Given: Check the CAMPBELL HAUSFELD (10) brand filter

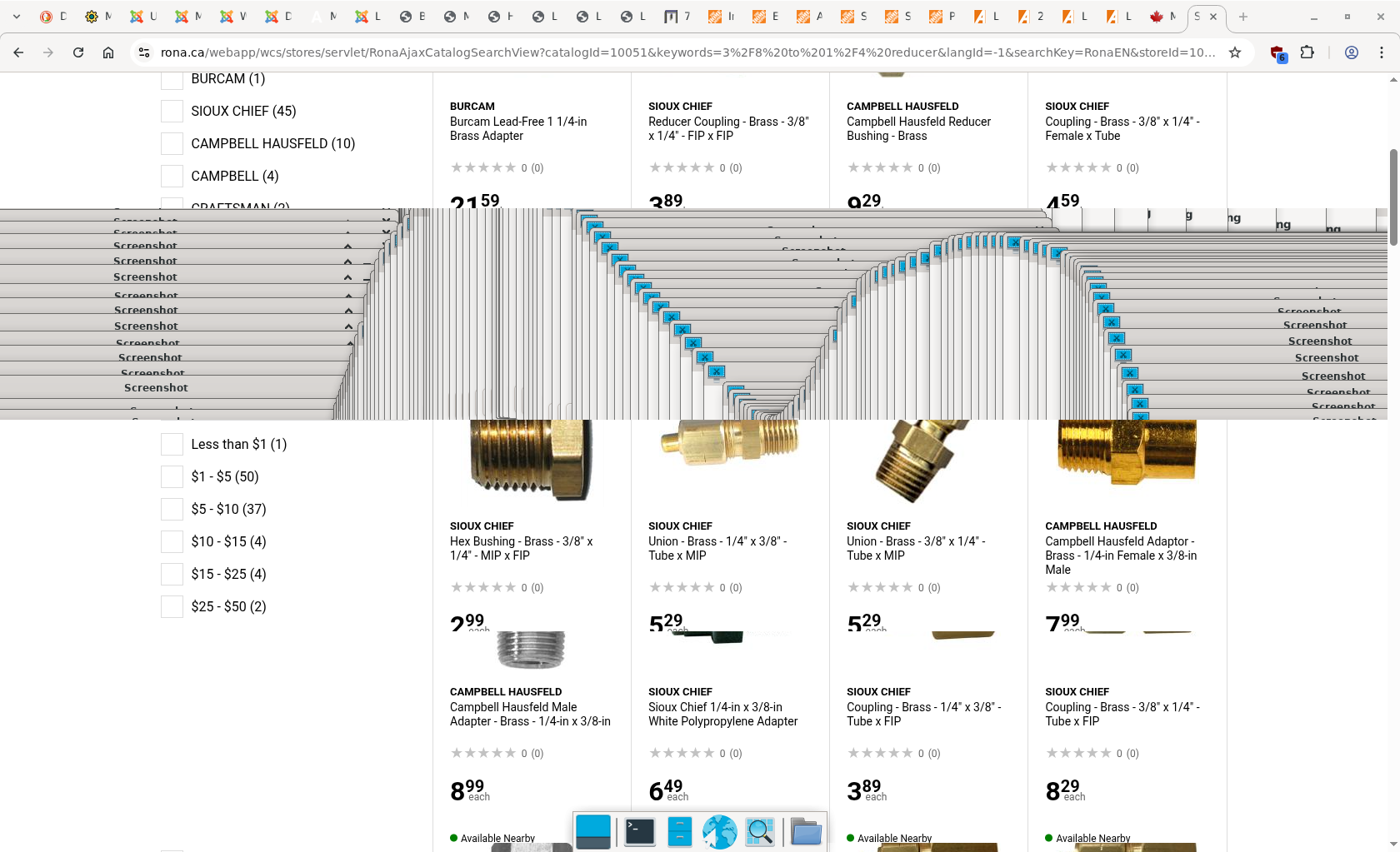Looking at the screenshot, I should 172,143.
